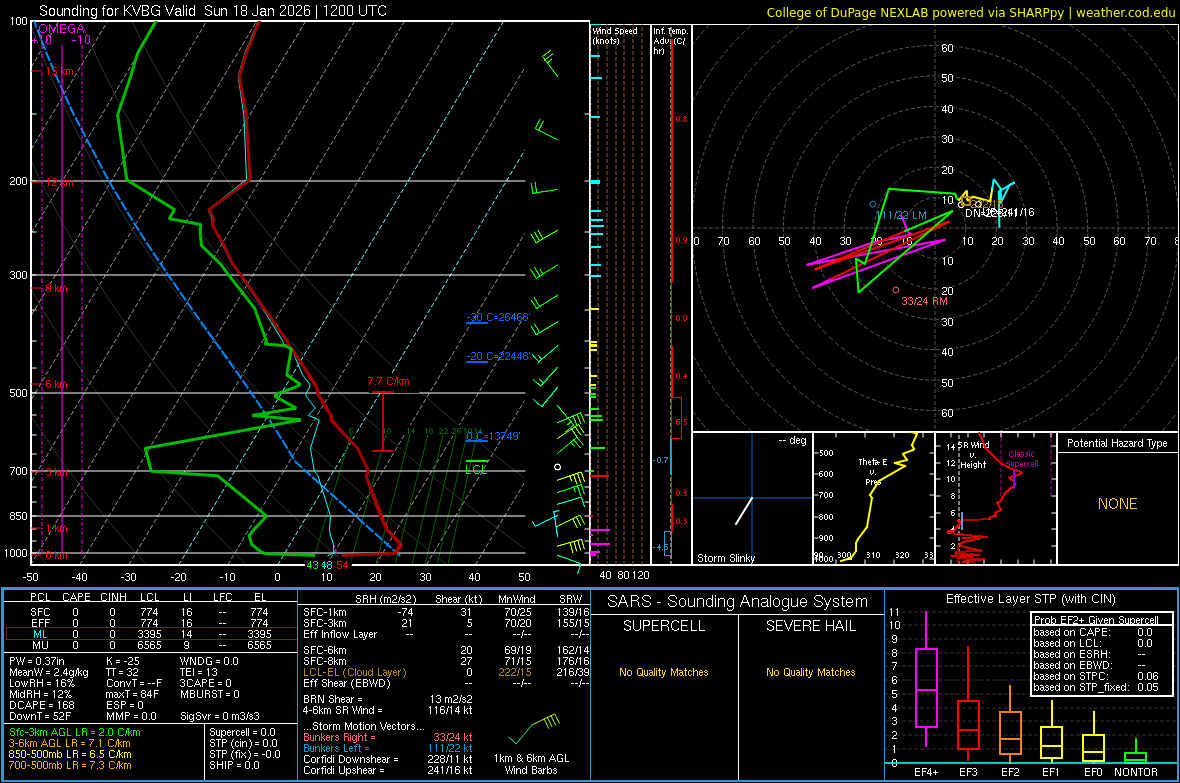Viewport: 1180px width, 783px height.
Task: Click the BRN Shear value row
Action: click(x=388, y=699)
